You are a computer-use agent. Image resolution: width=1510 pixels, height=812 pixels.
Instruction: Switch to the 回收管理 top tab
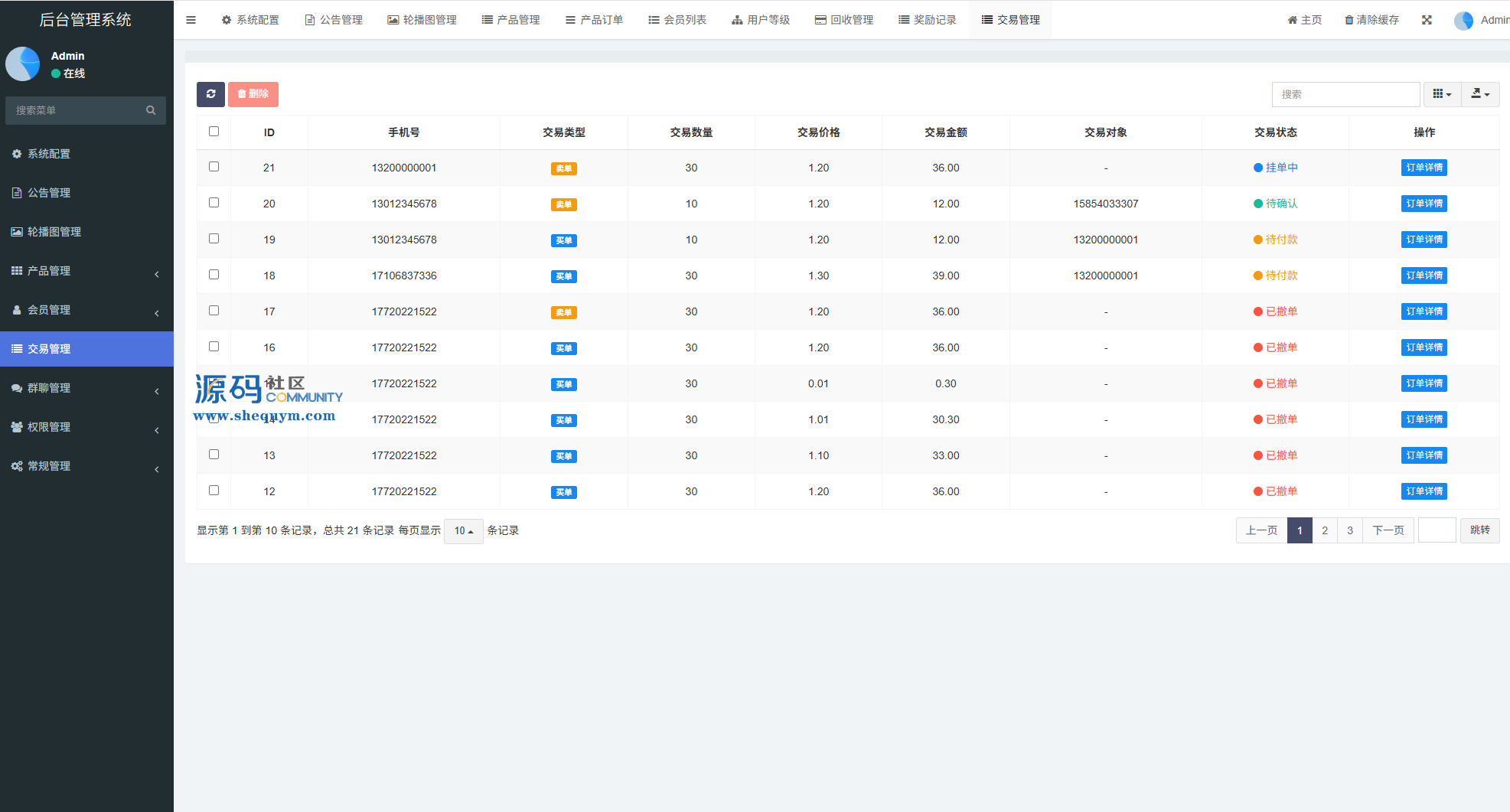(843, 20)
